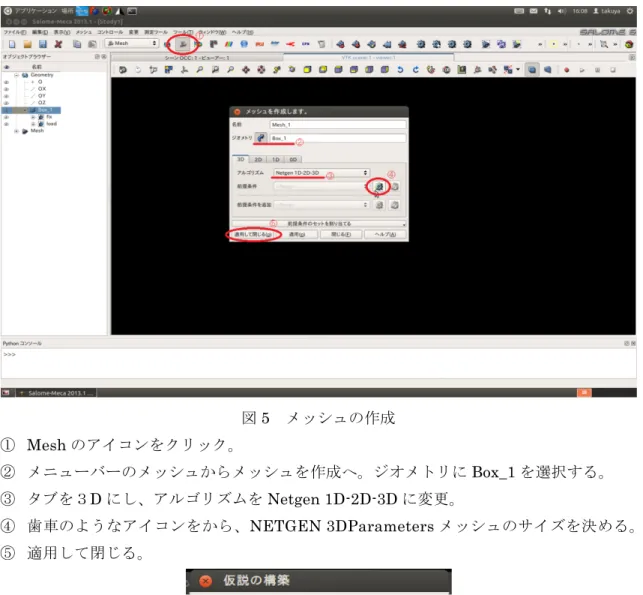Screen dimensions: 643x595
Task: Click the red X close-study toolbar icon
Action: [x=58, y=44]
